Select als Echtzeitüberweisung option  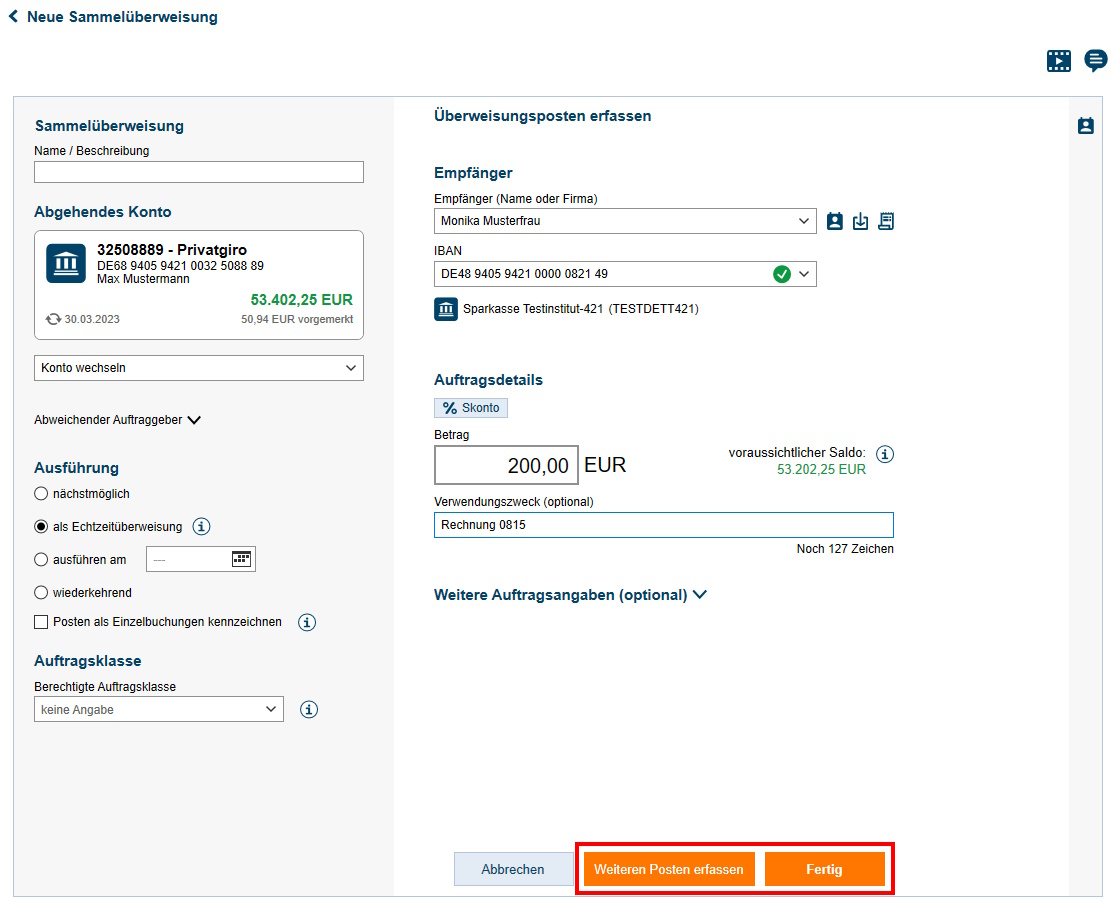41,527
